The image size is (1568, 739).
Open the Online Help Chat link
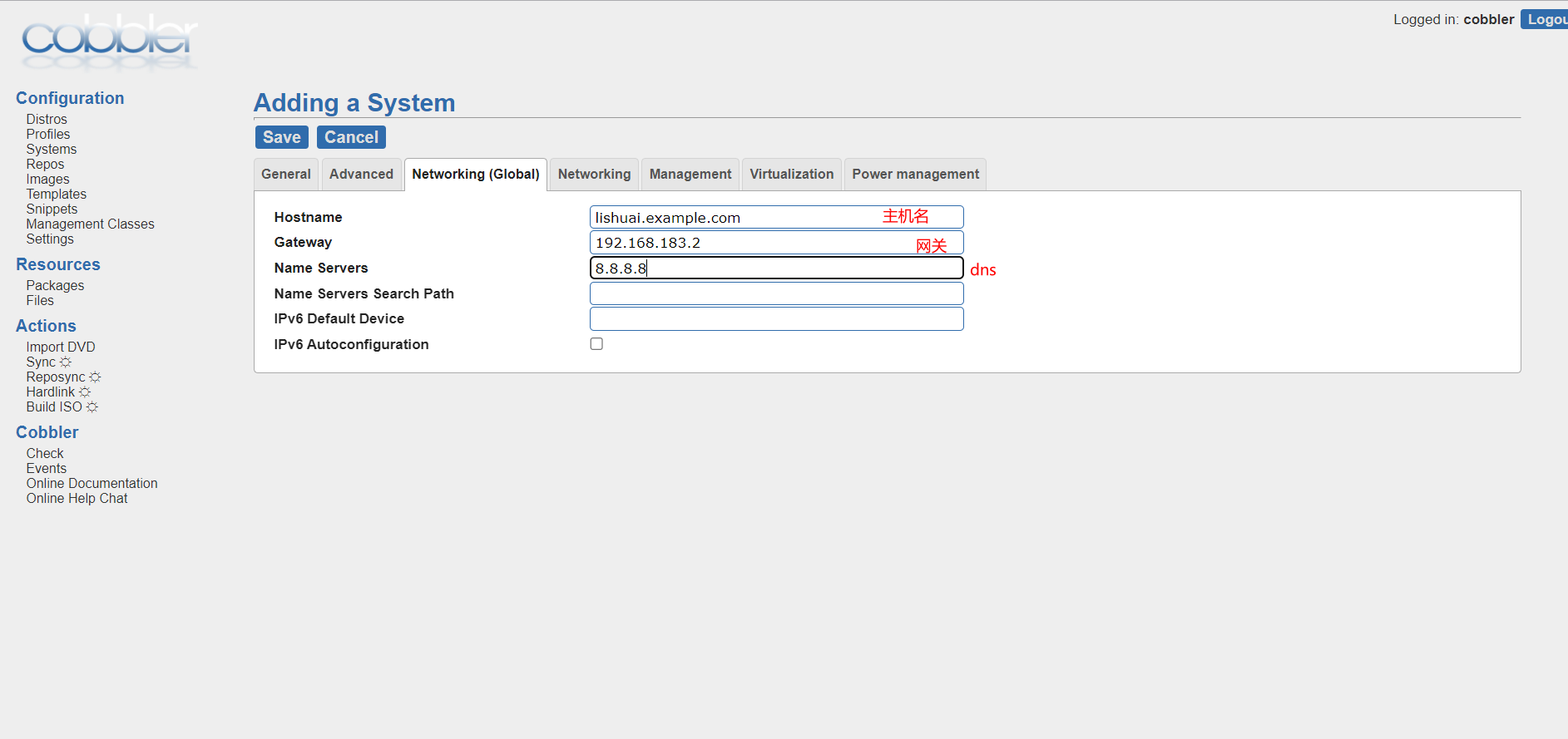(77, 499)
